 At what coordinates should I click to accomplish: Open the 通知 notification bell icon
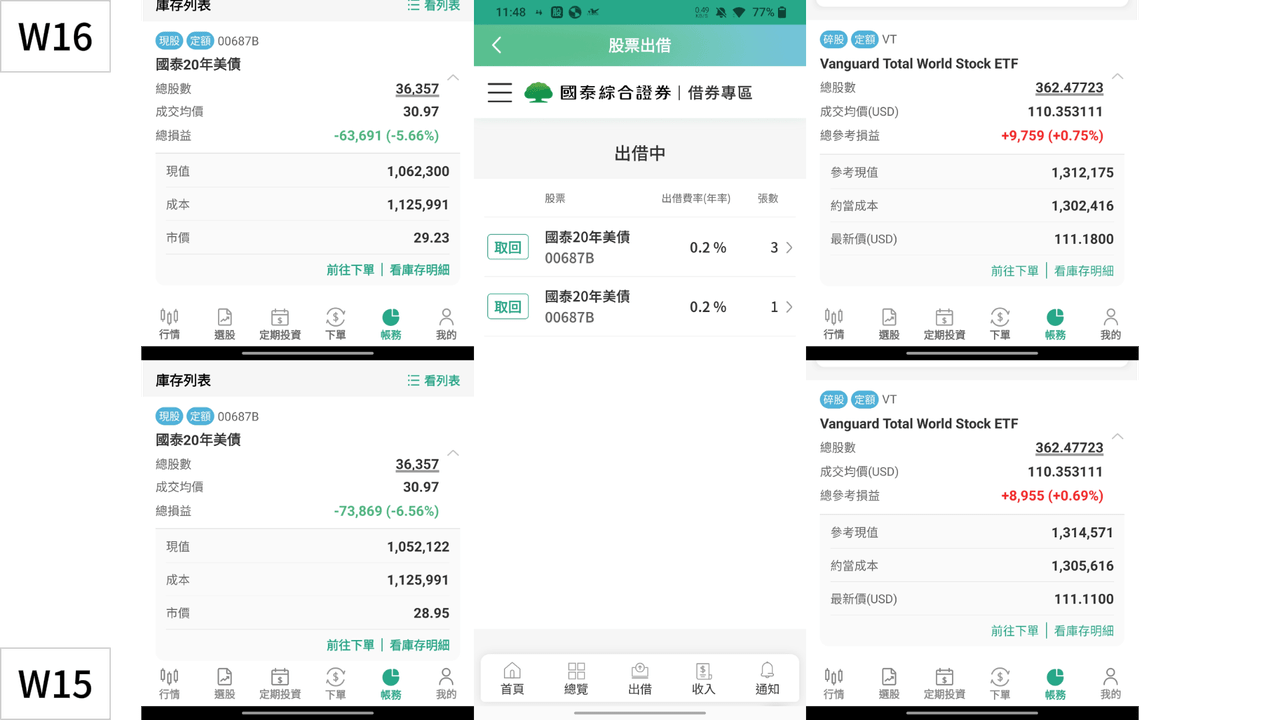click(768, 678)
